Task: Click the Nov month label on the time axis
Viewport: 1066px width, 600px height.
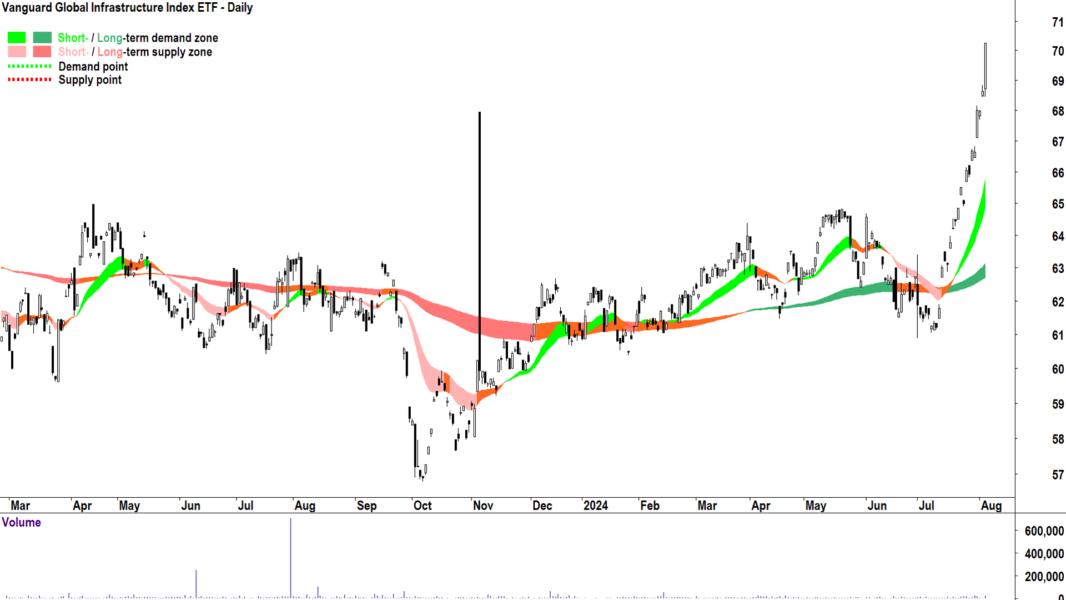Action: (x=483, y=506)
